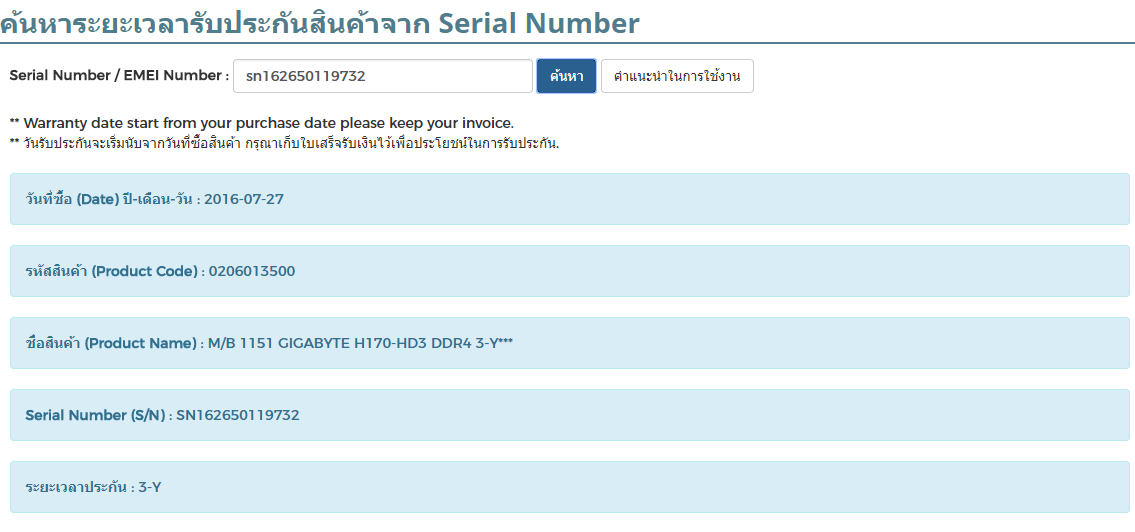Viewport: 1135px width, 532px height.
Task: Click the ชื่อสินค้า (Product Name) label
Action: 111,343
